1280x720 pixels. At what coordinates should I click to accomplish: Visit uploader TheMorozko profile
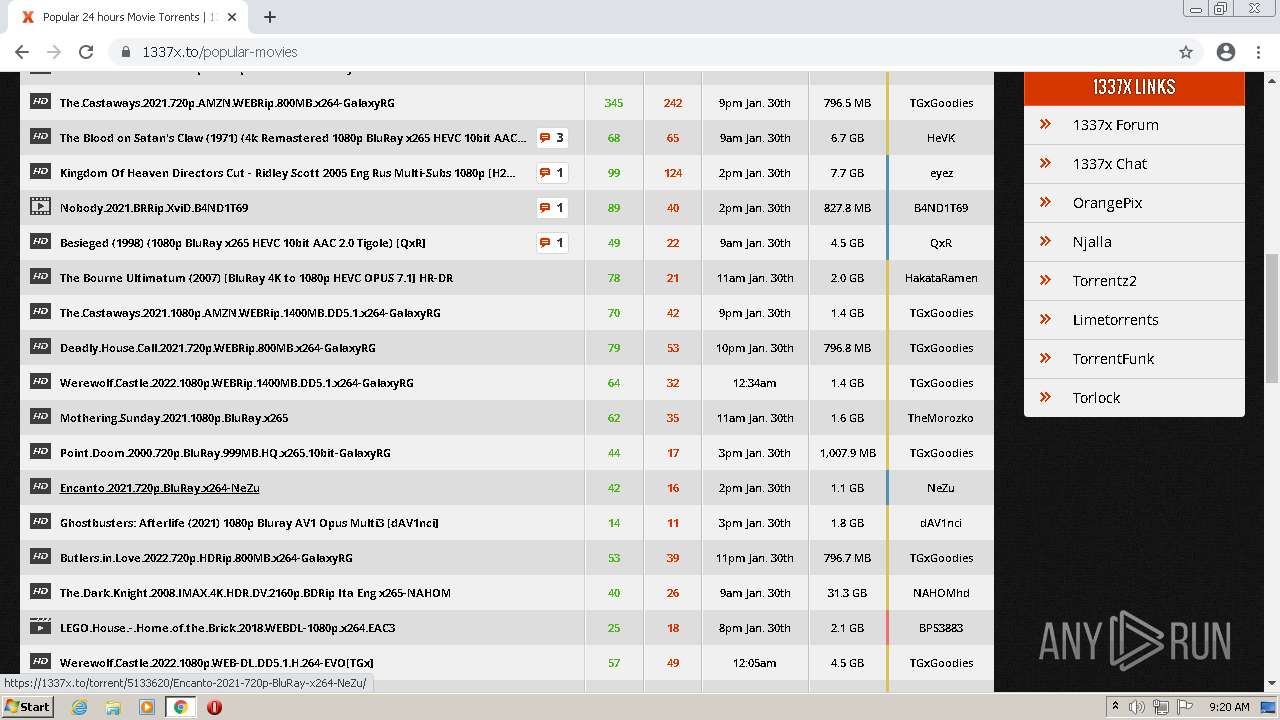point(941,418)
